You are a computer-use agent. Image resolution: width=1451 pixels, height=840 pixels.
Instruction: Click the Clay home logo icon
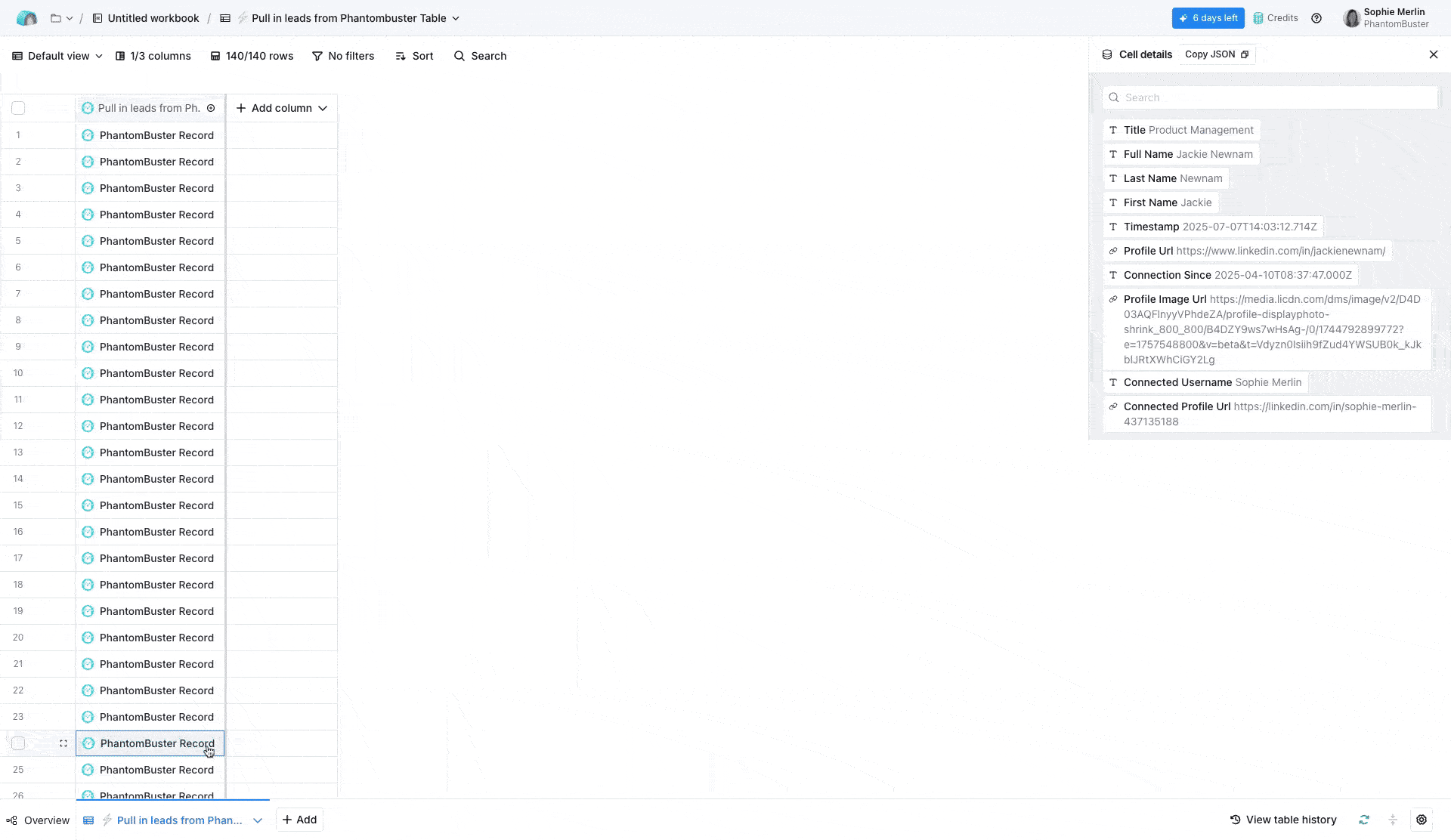click(x=26, y=18)
